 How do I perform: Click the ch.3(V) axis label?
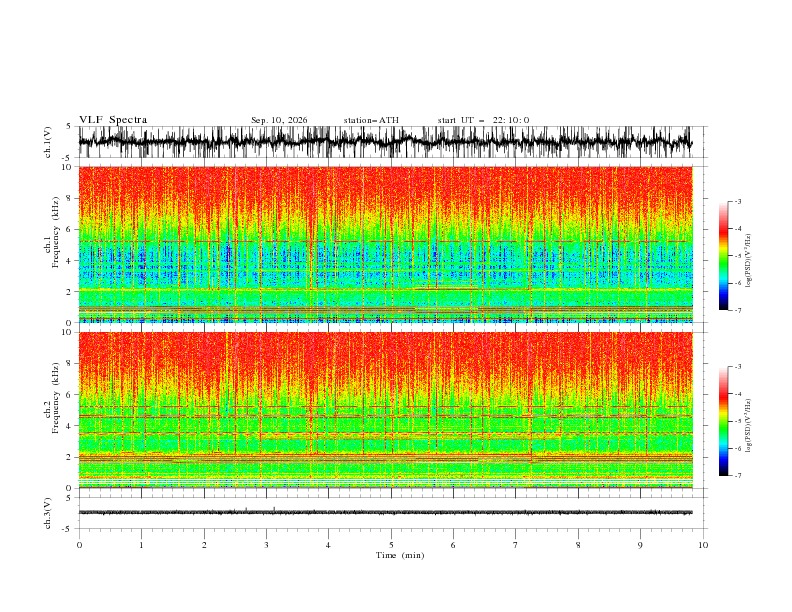point(47,513)
